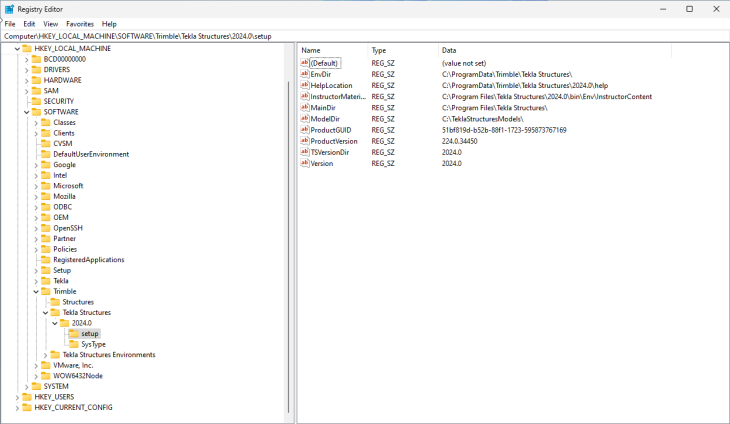Click the folder icon of the Microsoft key

click(46, 186)
